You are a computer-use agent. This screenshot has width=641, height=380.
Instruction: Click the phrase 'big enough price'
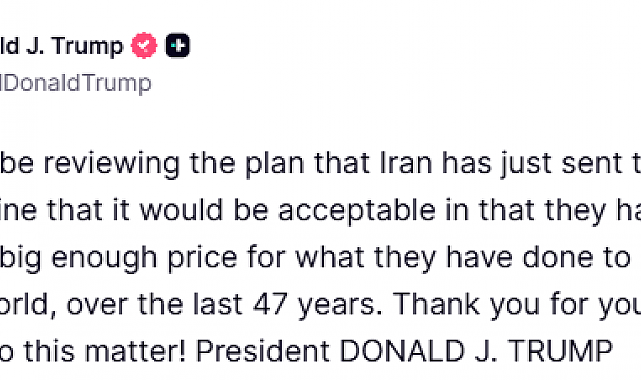119,257
